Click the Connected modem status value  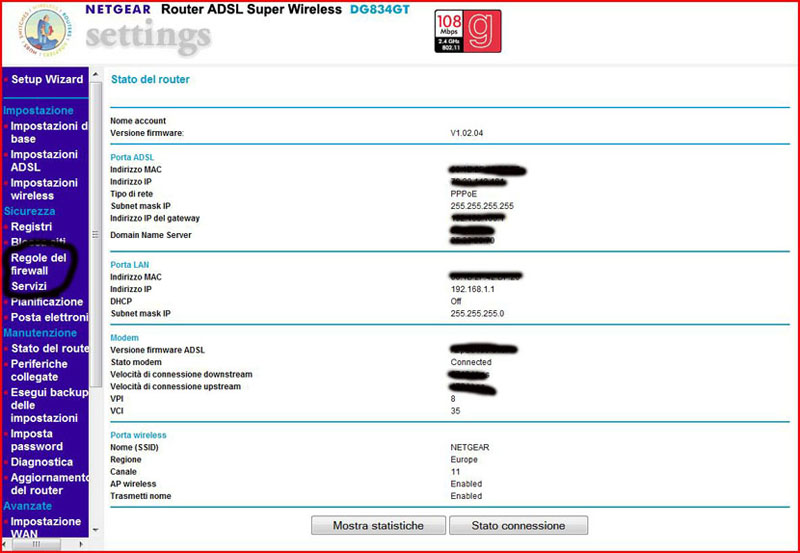[x=471, y=362]
